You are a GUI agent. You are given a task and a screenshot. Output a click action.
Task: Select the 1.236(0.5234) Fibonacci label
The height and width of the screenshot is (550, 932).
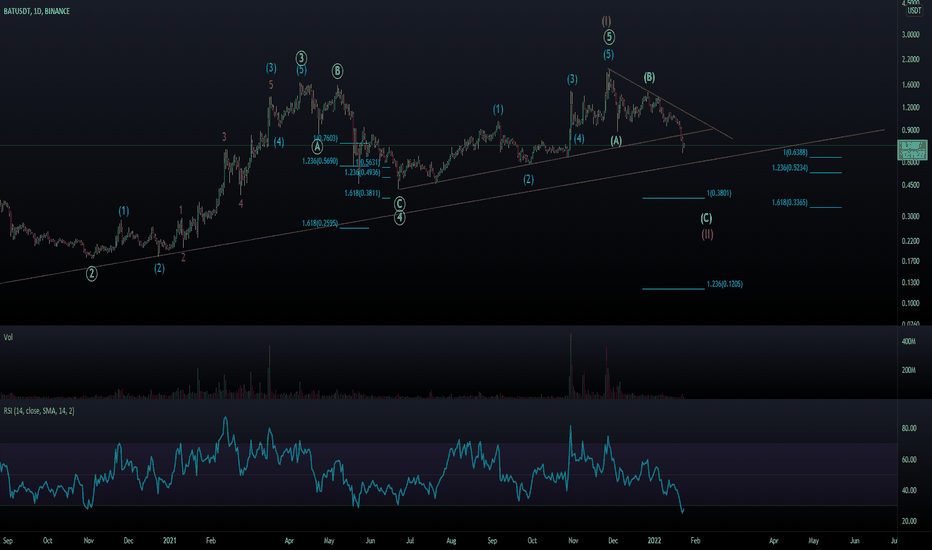click(x=790, y=168)
